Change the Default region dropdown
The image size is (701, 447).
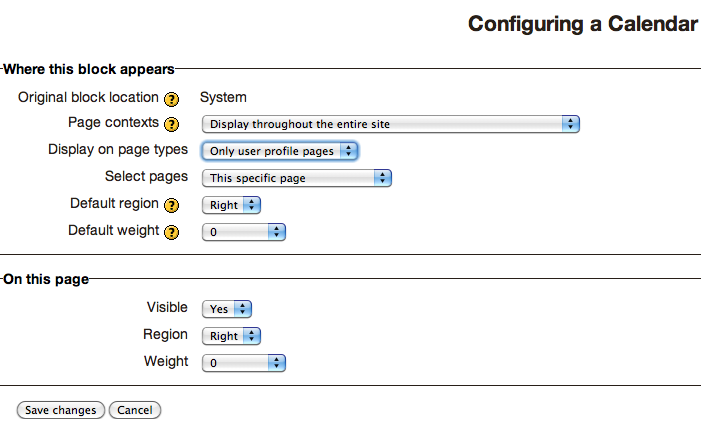[231, 205]
